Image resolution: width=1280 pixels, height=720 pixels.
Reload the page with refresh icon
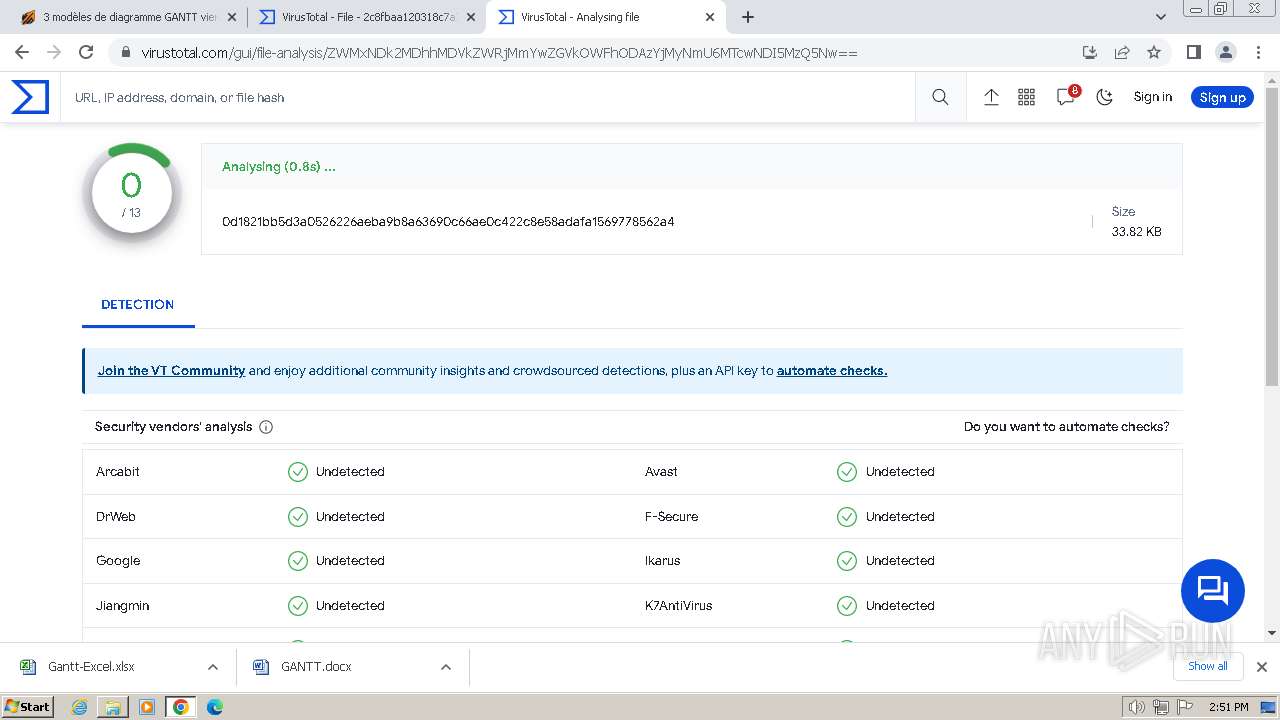[86, 52]
